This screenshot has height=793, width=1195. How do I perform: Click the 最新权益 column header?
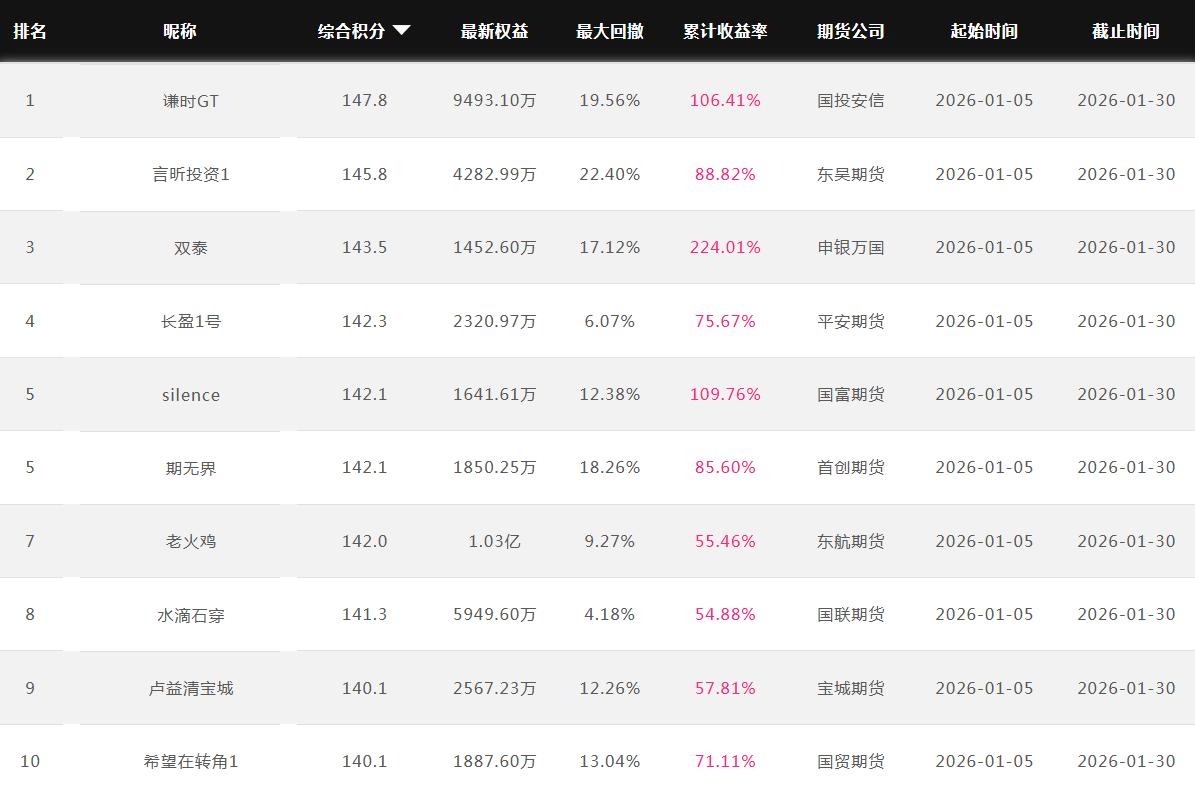point(494,31)
